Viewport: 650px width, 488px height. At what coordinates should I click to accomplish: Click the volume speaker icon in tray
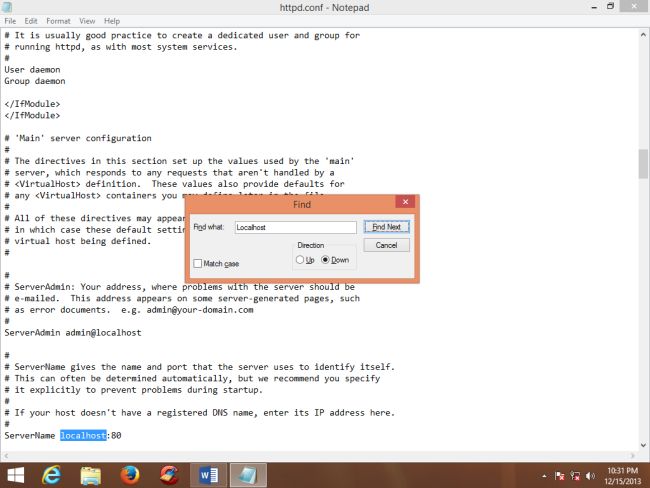590,476
